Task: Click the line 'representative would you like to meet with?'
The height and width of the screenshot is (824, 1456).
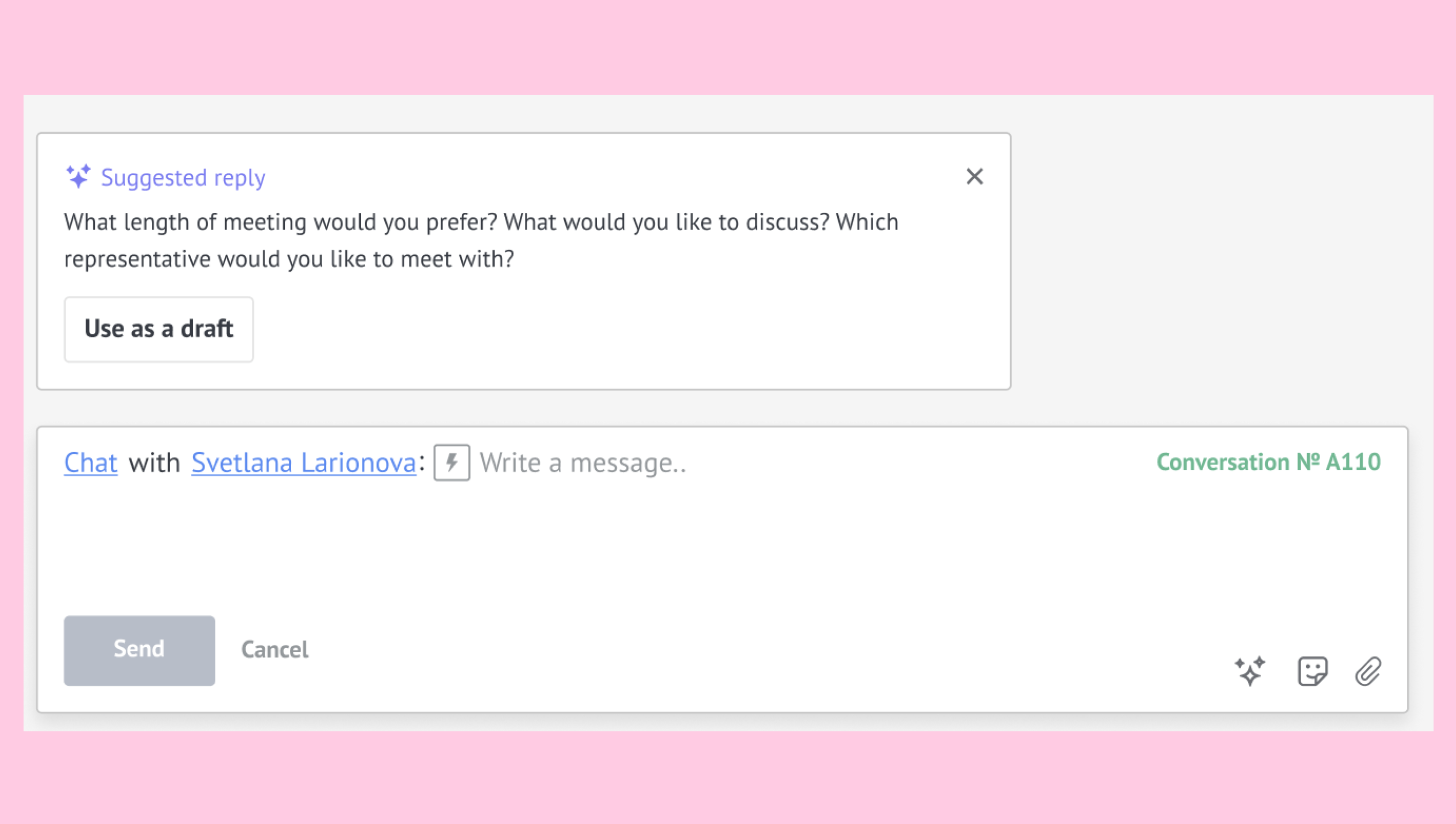Action: (289, 259)
